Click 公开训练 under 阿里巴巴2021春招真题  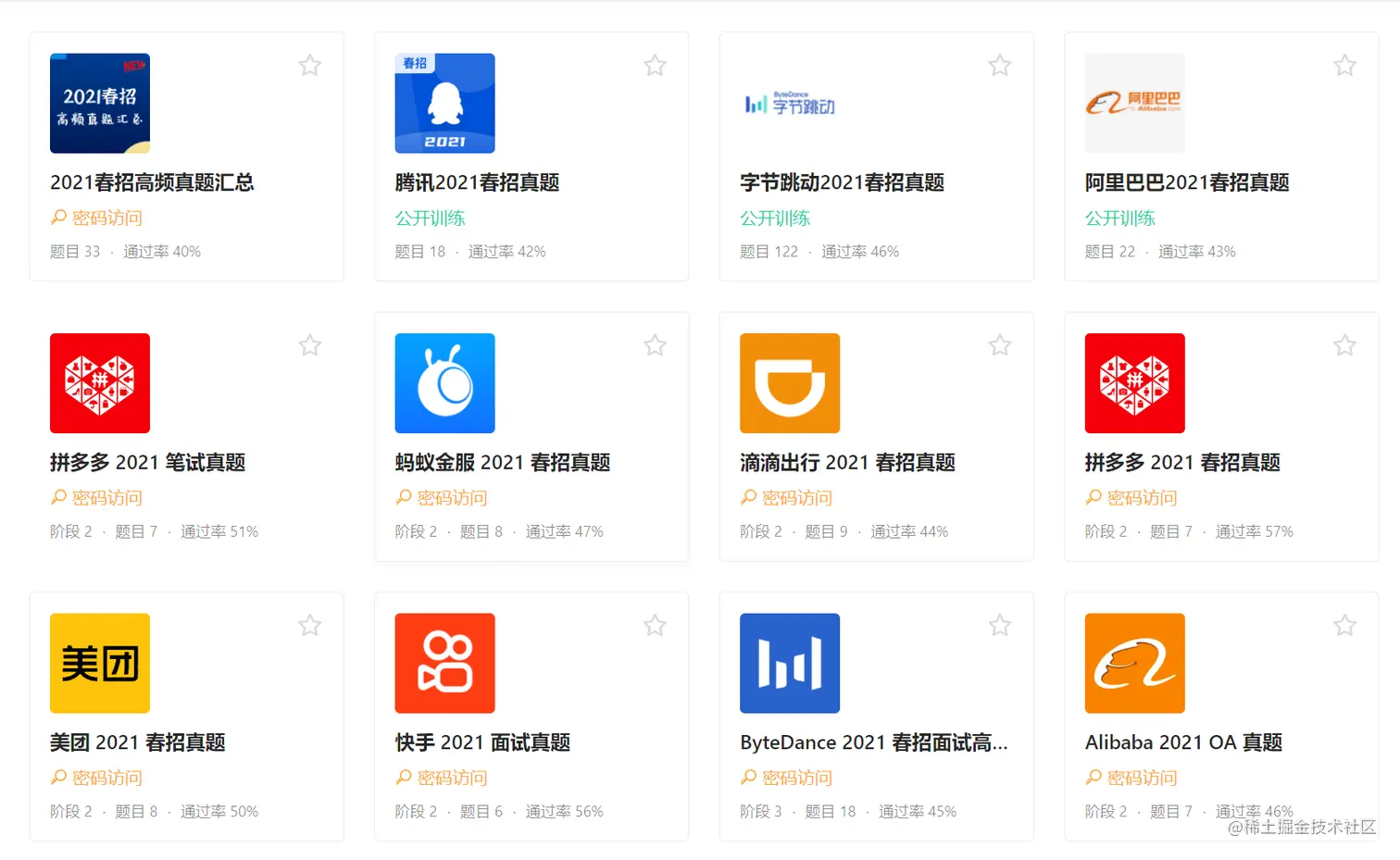[x=1120, y=218]
